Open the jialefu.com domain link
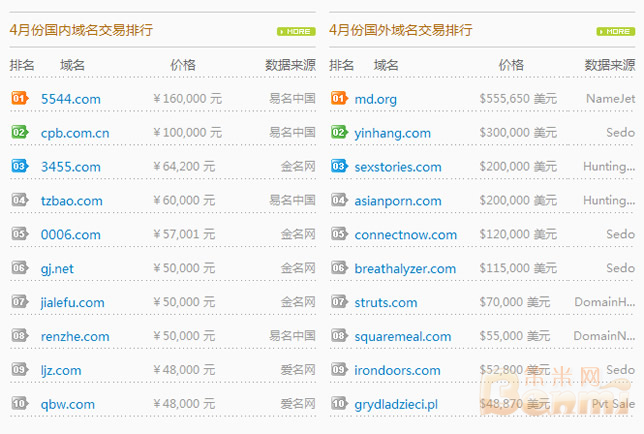The image size is (644, 434). (72, 303)
